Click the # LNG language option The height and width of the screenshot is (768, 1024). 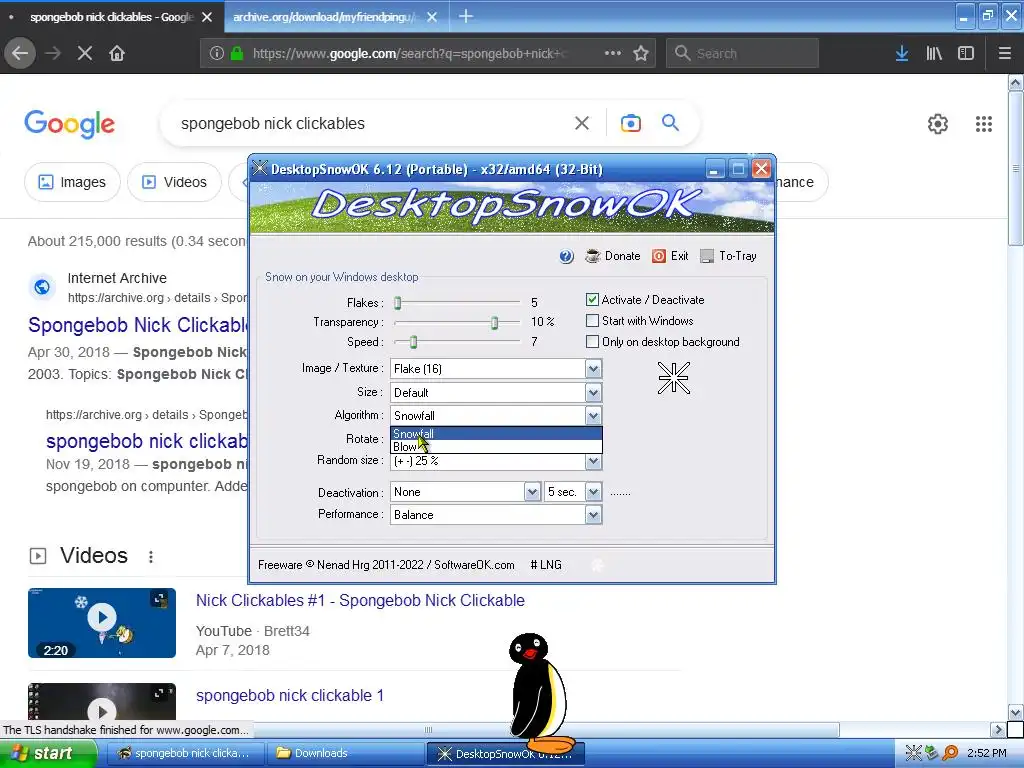(x=546, y=565)
